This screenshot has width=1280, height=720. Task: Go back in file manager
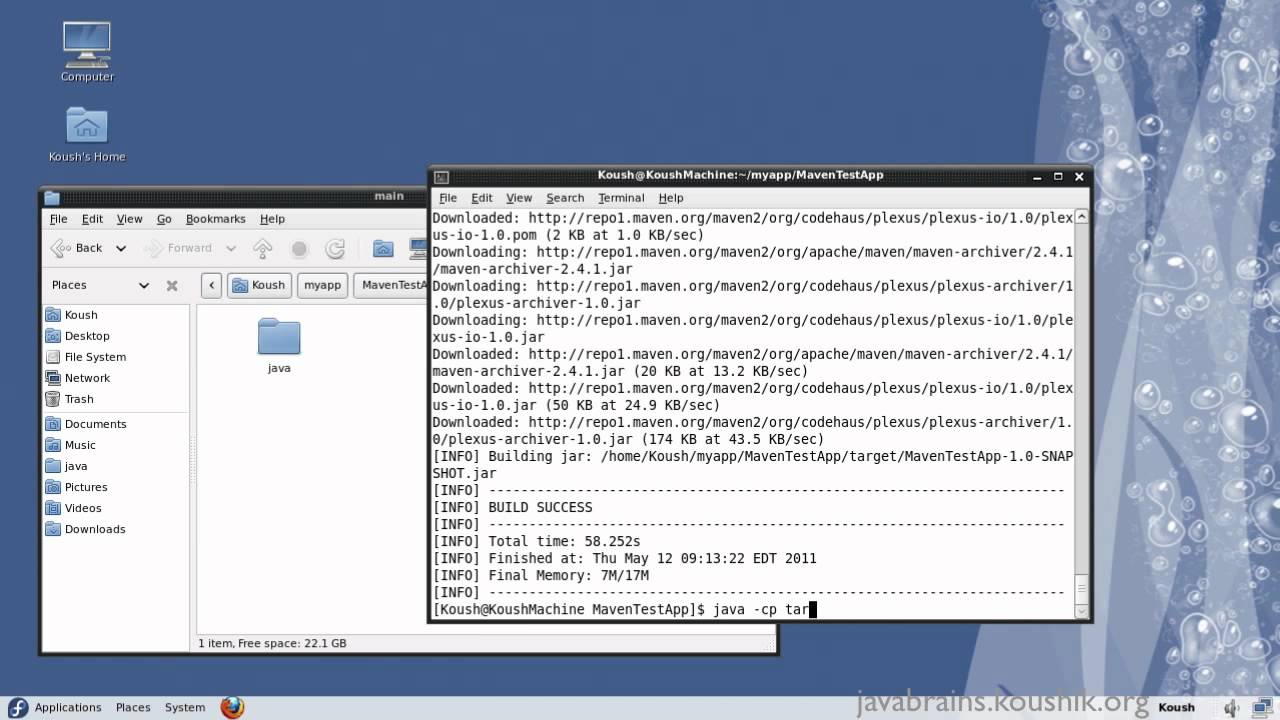77,248
